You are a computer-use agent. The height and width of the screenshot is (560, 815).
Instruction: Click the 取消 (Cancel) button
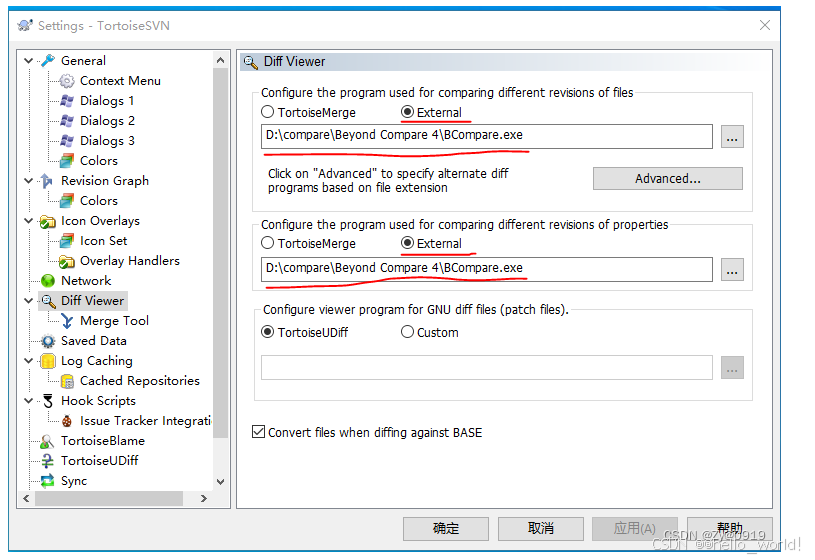(x=541, y=529)
